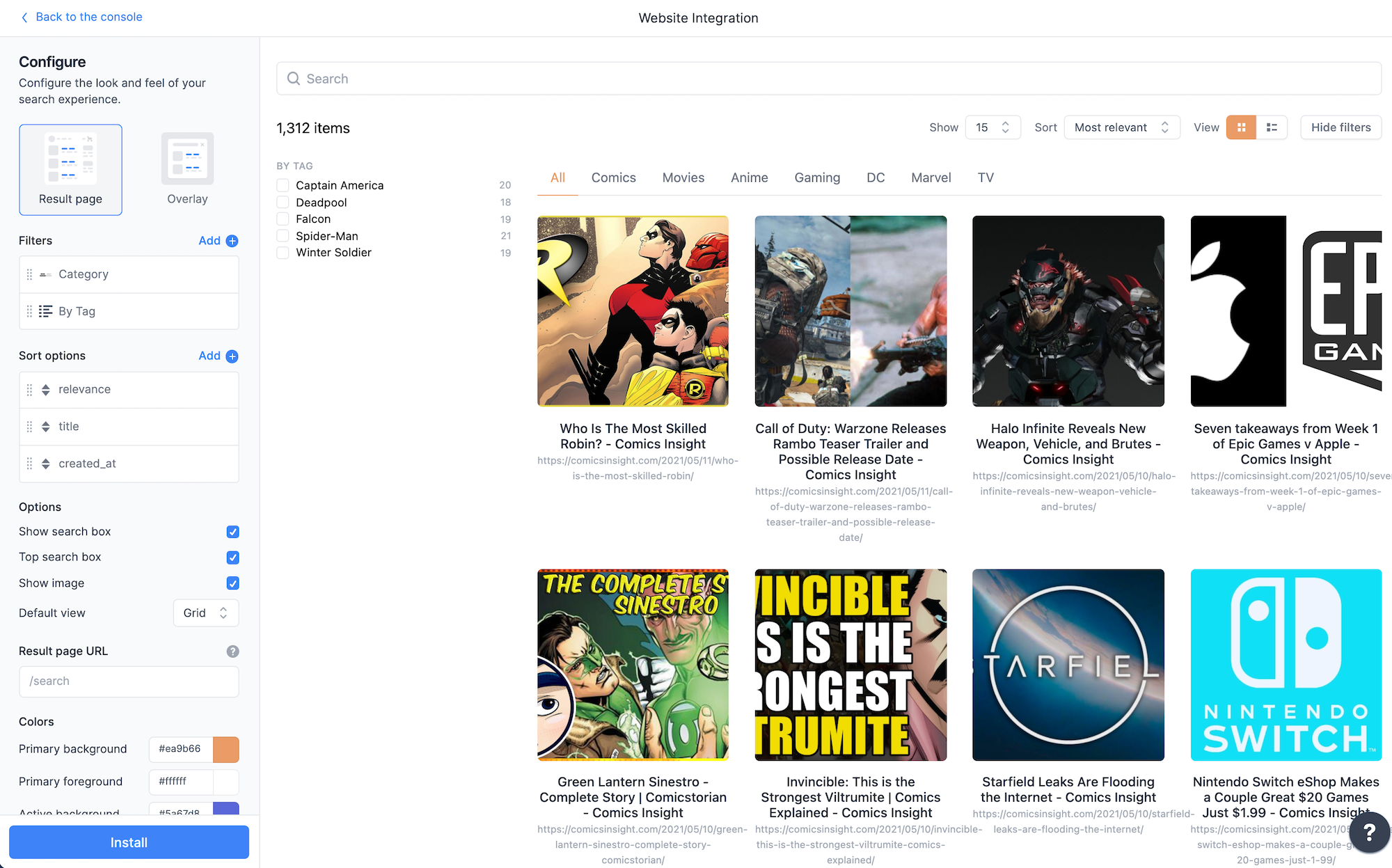
Task: Click the sort arrows icon beside relevance
Action: tap(45, 390)
